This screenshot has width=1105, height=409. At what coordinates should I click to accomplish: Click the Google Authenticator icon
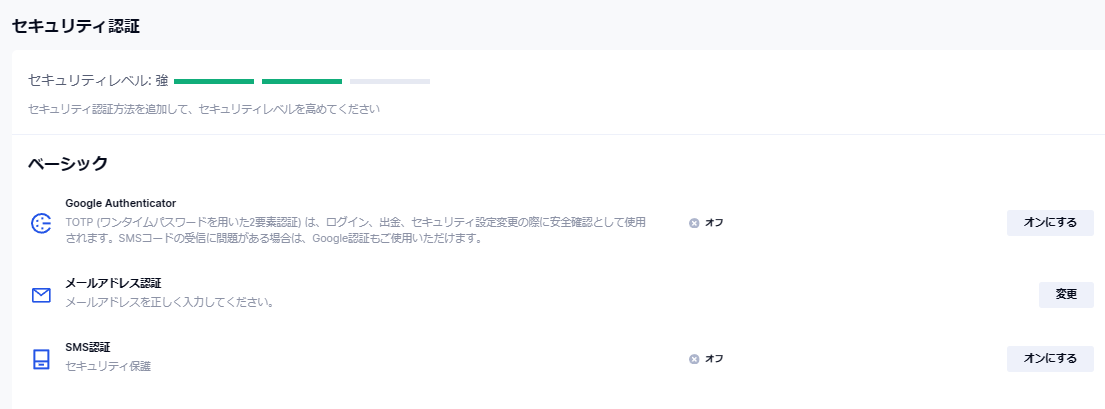[x=41, y=223]
